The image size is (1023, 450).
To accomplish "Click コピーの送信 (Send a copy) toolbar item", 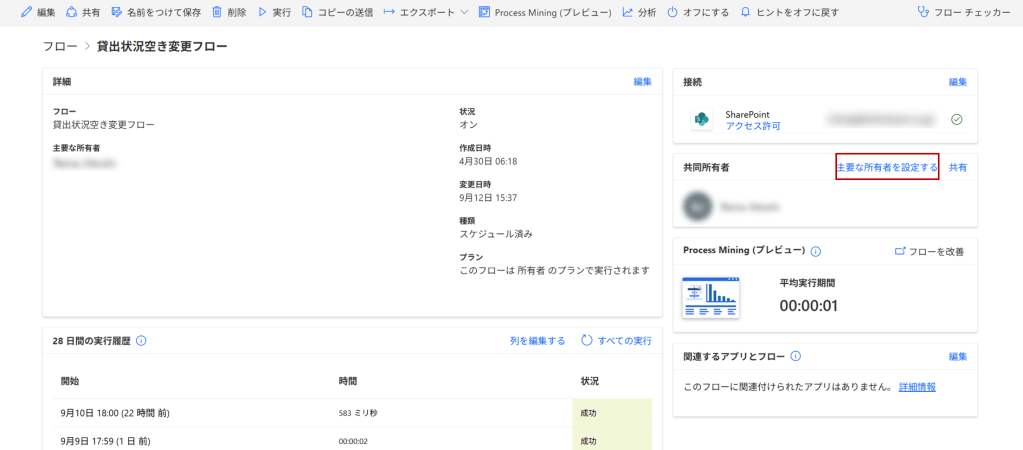I will pyautogui.click(x=337, y=12).
